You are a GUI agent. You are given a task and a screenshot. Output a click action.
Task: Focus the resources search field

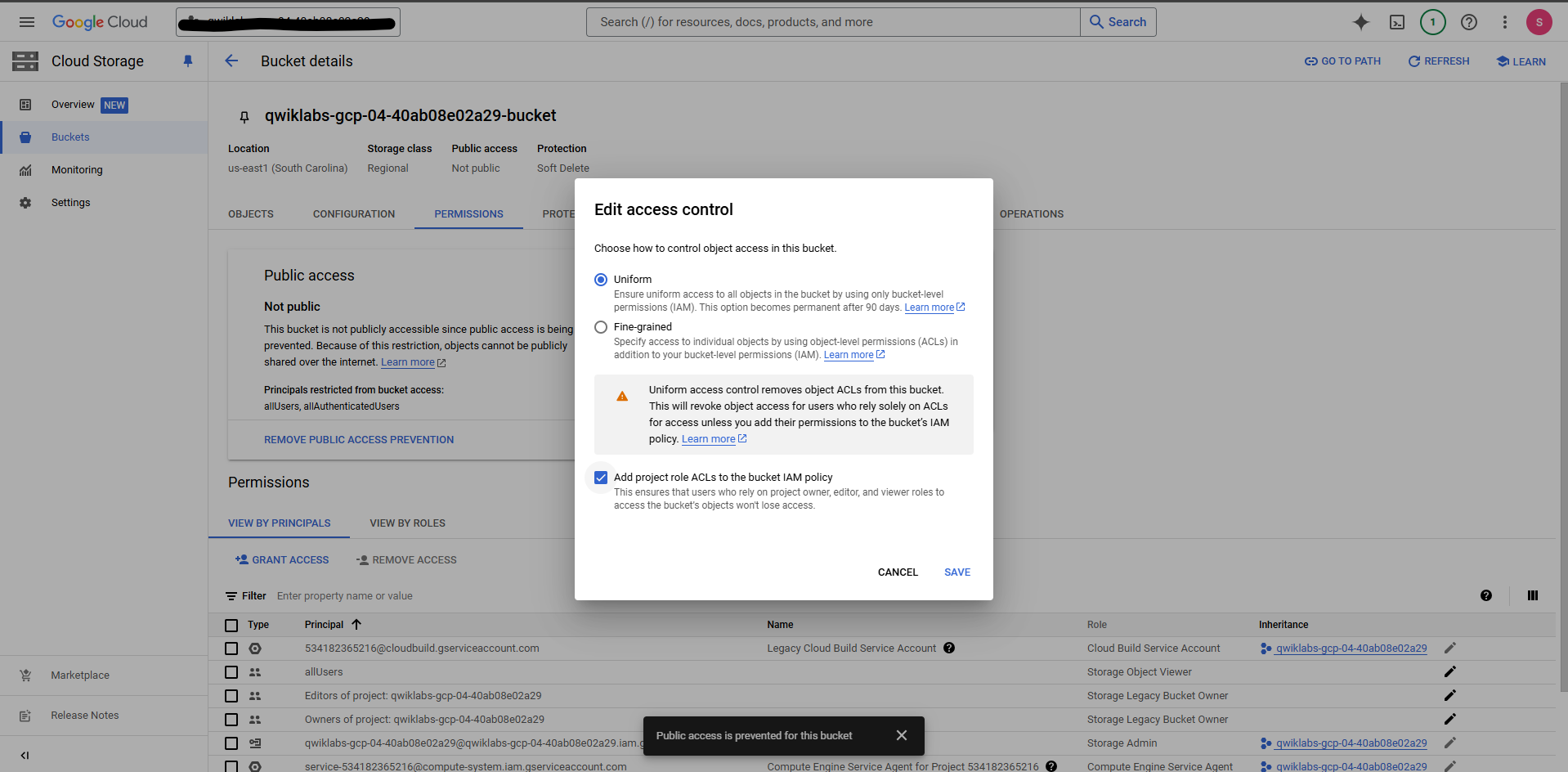[x=833, y=22]
